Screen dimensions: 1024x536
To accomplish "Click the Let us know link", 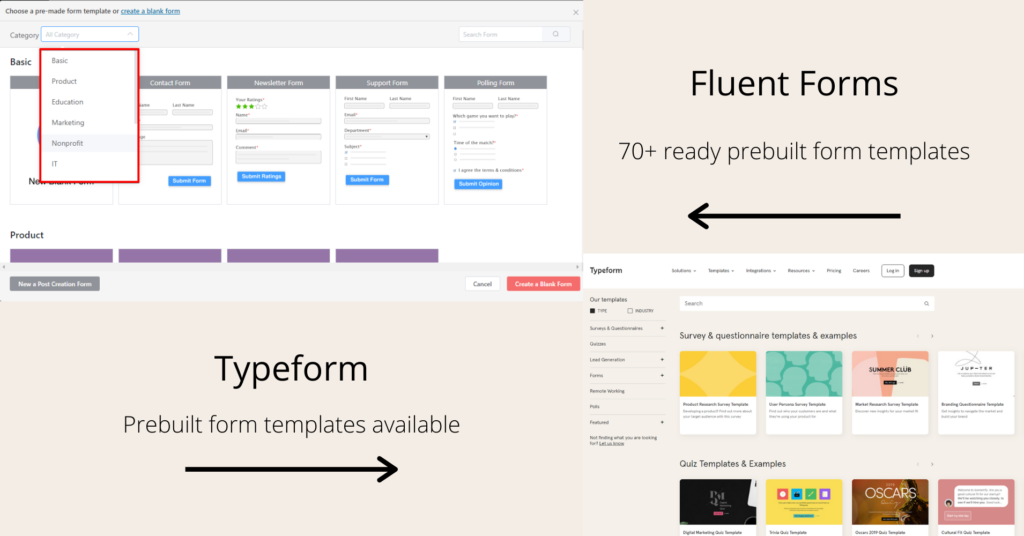I will 611,443.
